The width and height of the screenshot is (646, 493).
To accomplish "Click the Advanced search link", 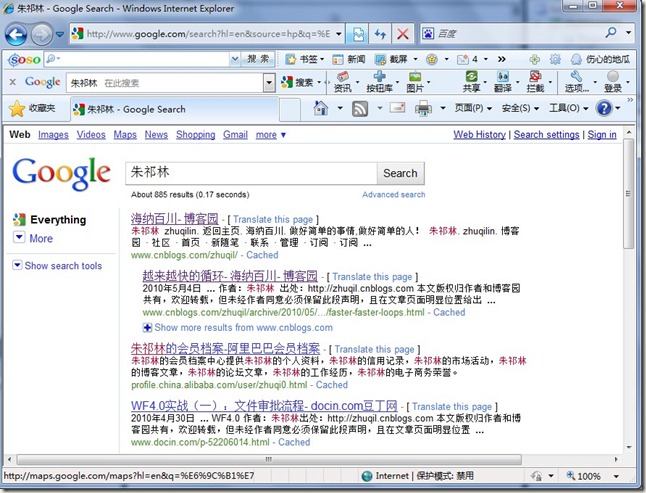I will point(393,195).
